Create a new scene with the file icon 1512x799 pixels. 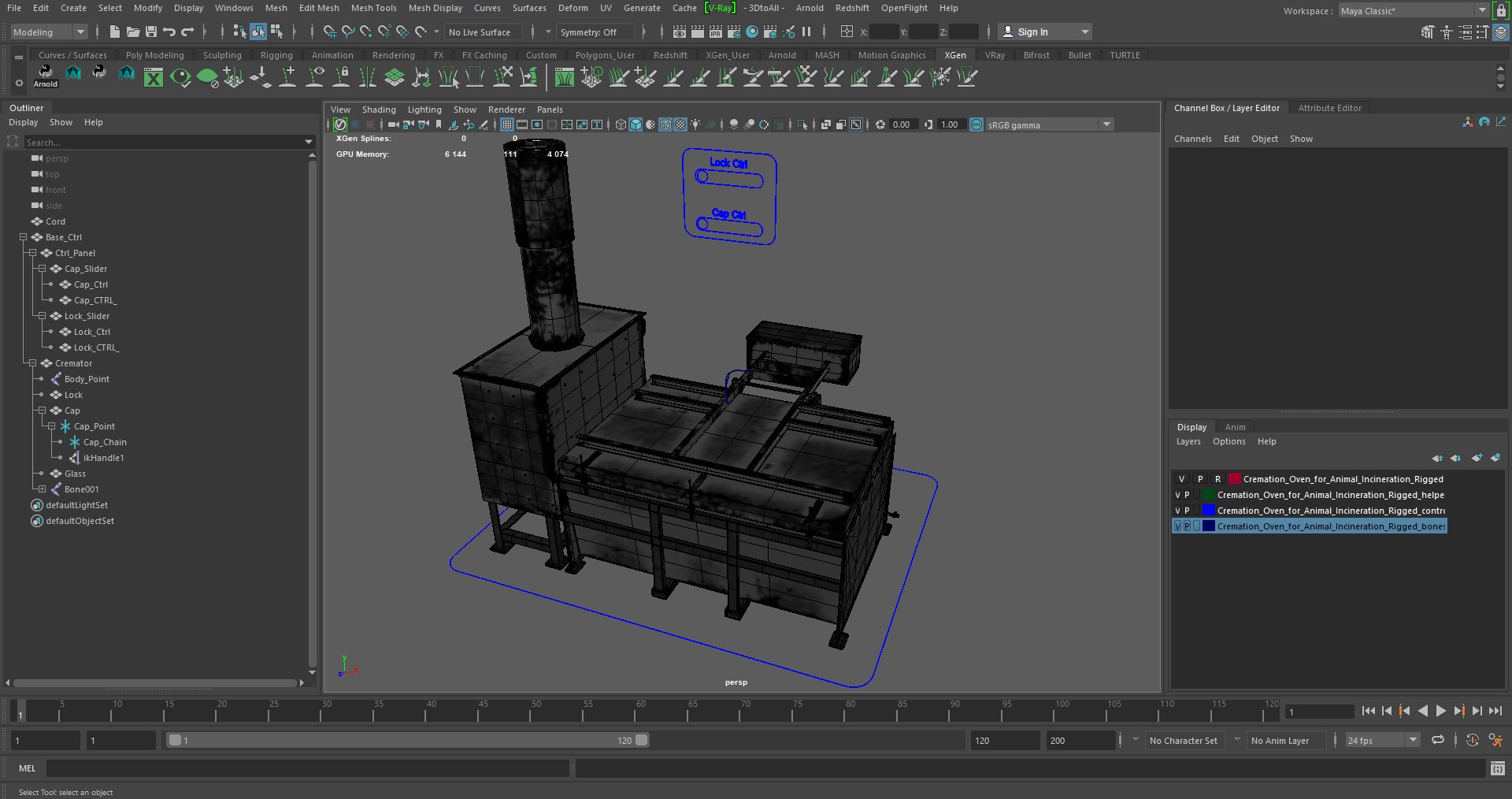114,32
